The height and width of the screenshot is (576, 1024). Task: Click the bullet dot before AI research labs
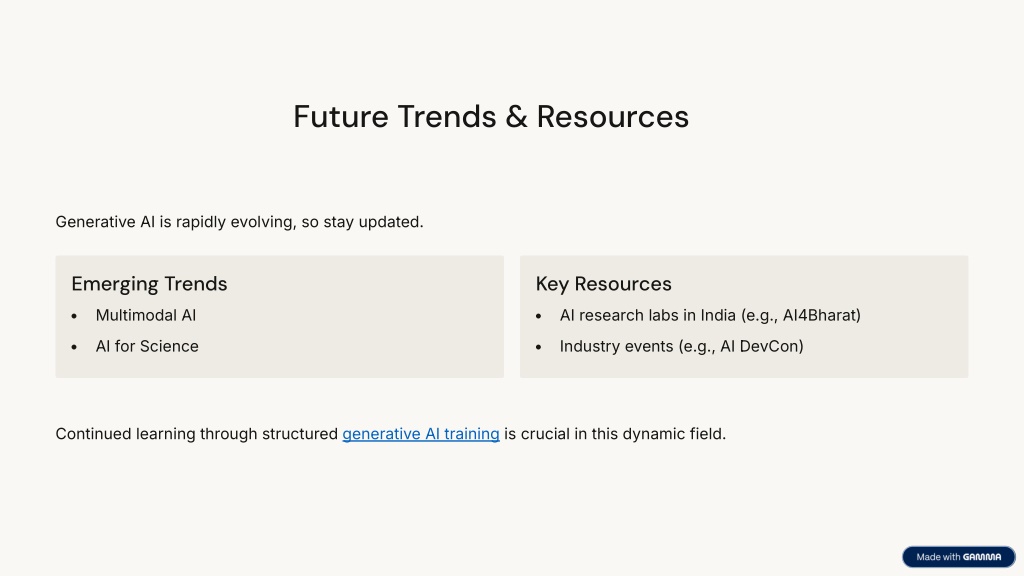click(539, 316)
